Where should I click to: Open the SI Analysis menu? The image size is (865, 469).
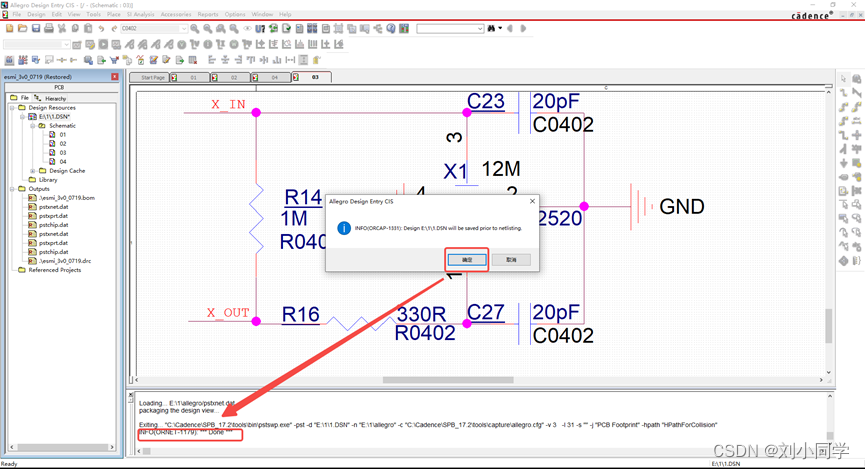pos(140,15)
